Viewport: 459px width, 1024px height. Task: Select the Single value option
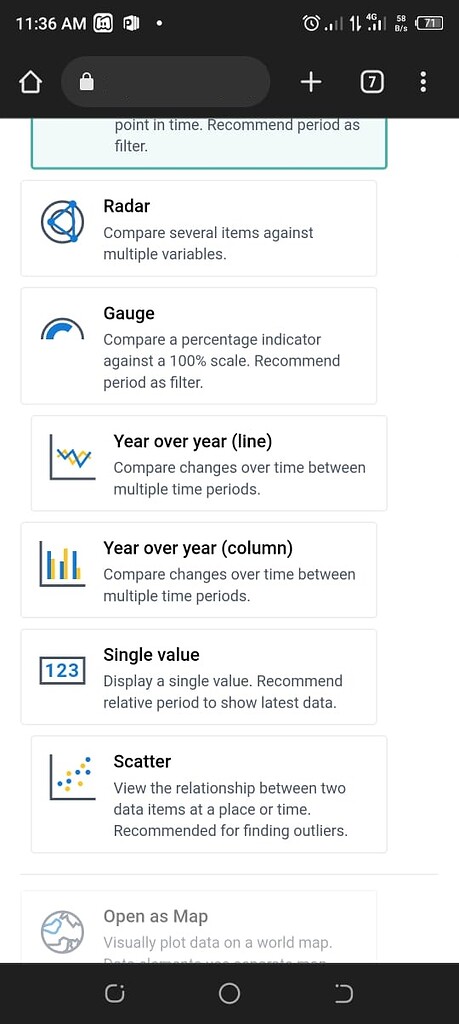(x=199, y=677)
